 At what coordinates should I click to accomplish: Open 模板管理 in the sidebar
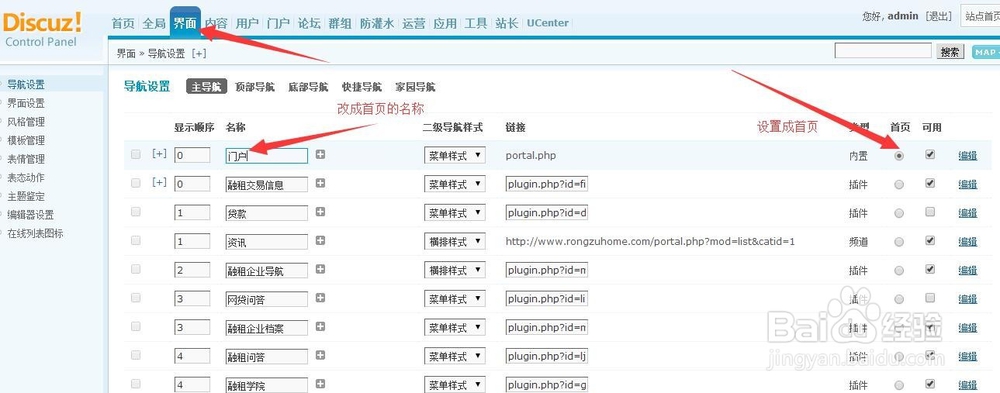pos(26,140)
